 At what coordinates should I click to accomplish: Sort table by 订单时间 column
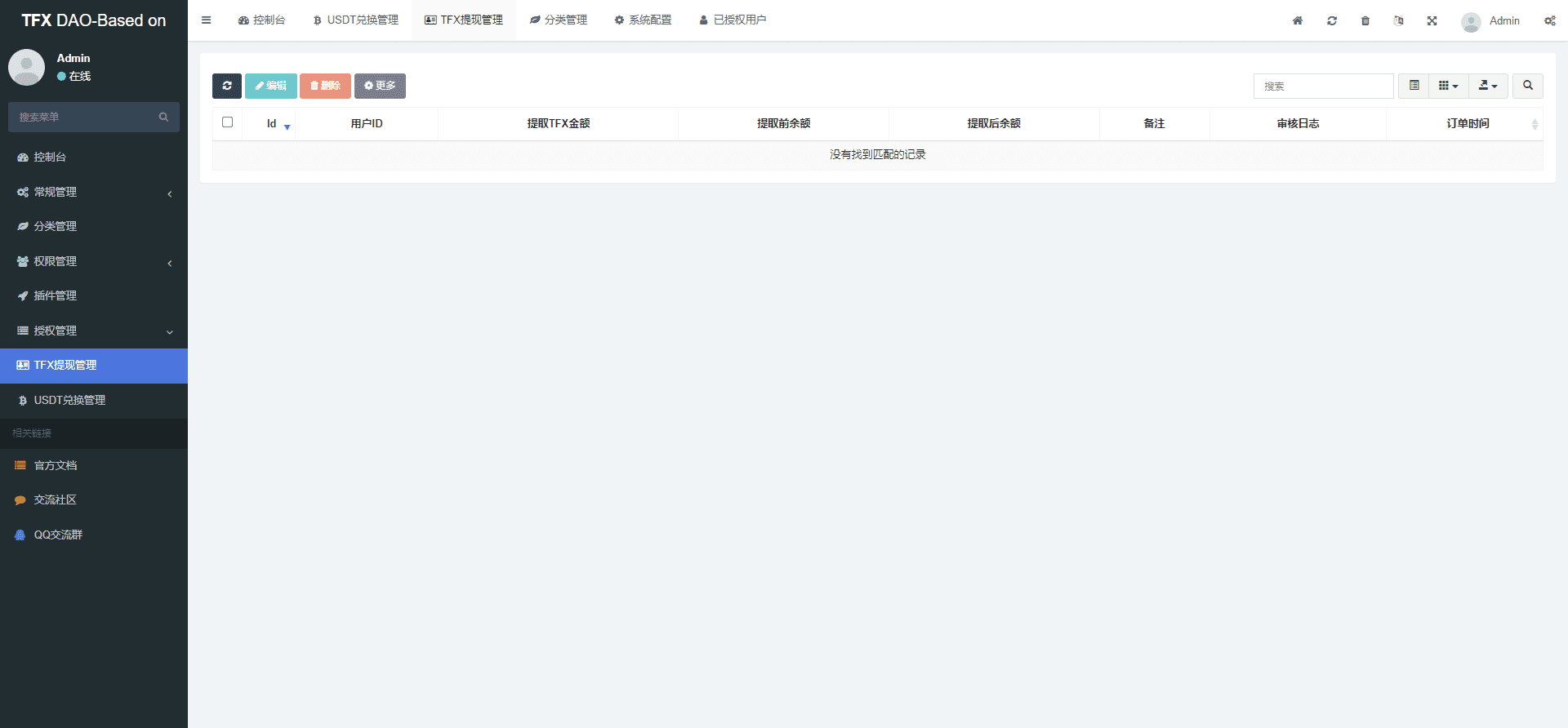pyautogui.click(x=1468, y=123)
